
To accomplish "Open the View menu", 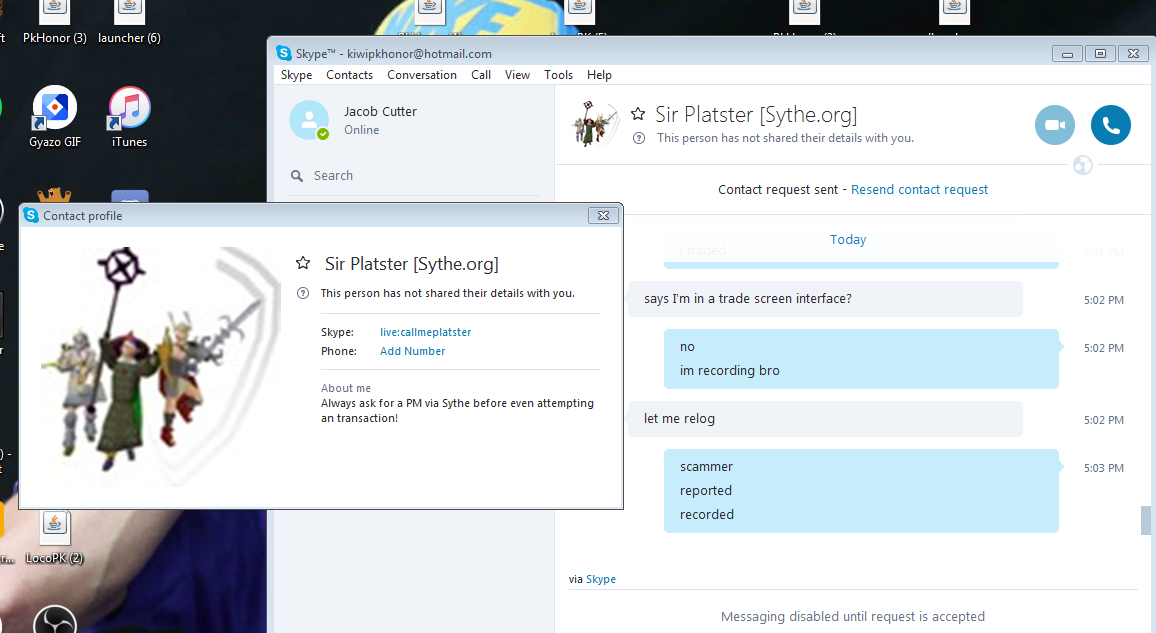I will [517, 74].
